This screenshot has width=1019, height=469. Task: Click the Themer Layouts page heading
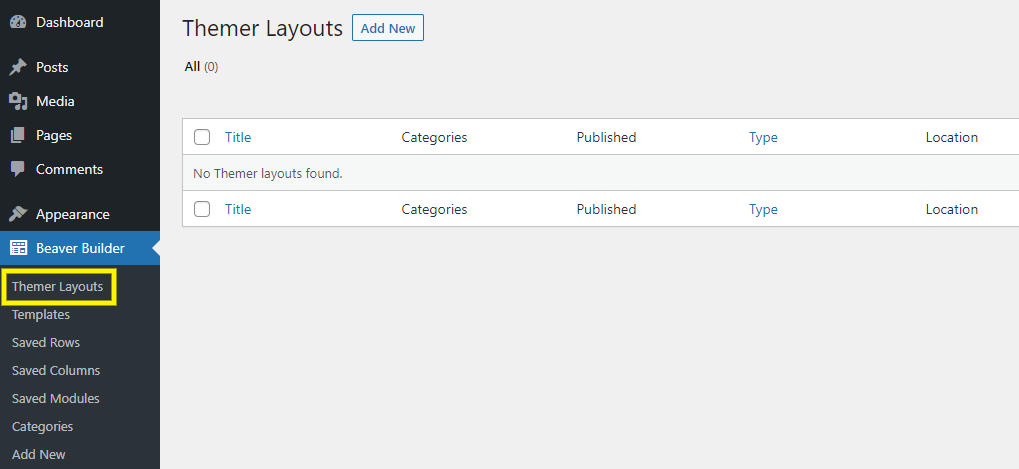[x=263, y=29]
